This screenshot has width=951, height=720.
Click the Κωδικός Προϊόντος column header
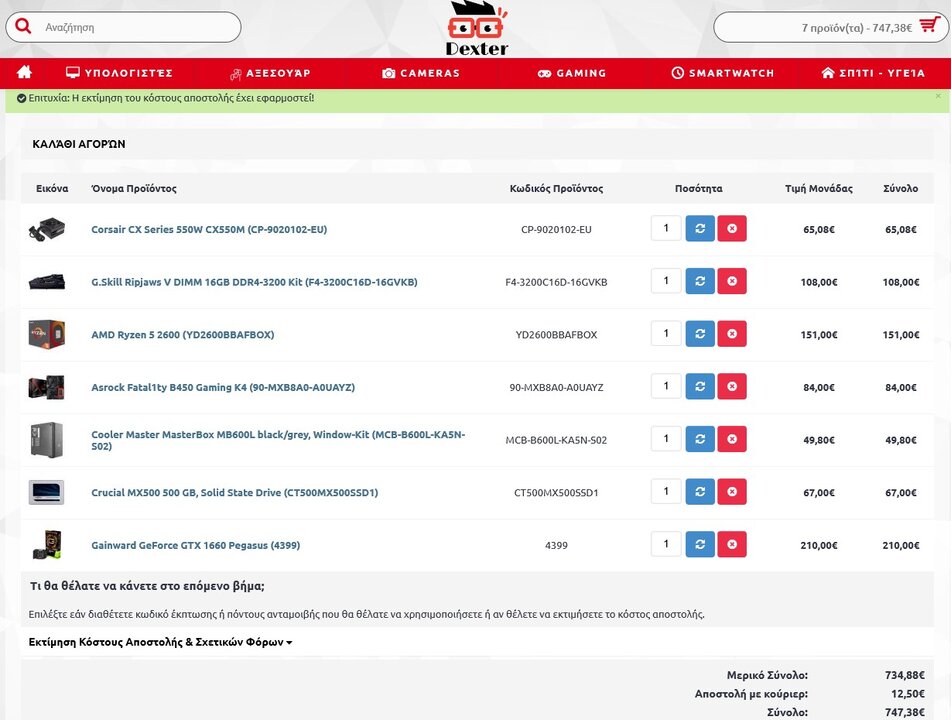pos(556,189)
